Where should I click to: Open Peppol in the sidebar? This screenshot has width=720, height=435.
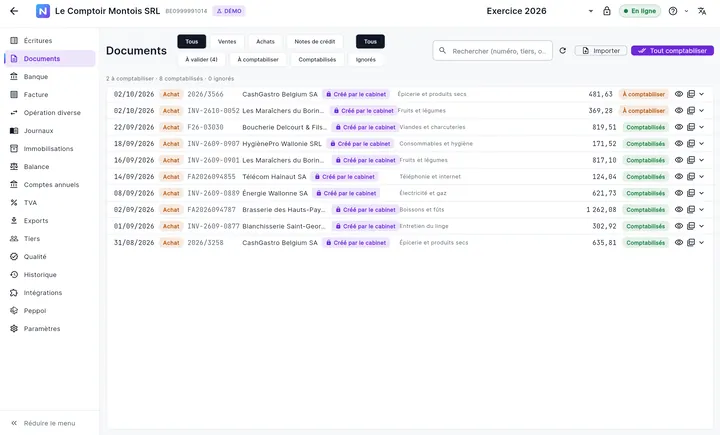[x=50, y=311]
